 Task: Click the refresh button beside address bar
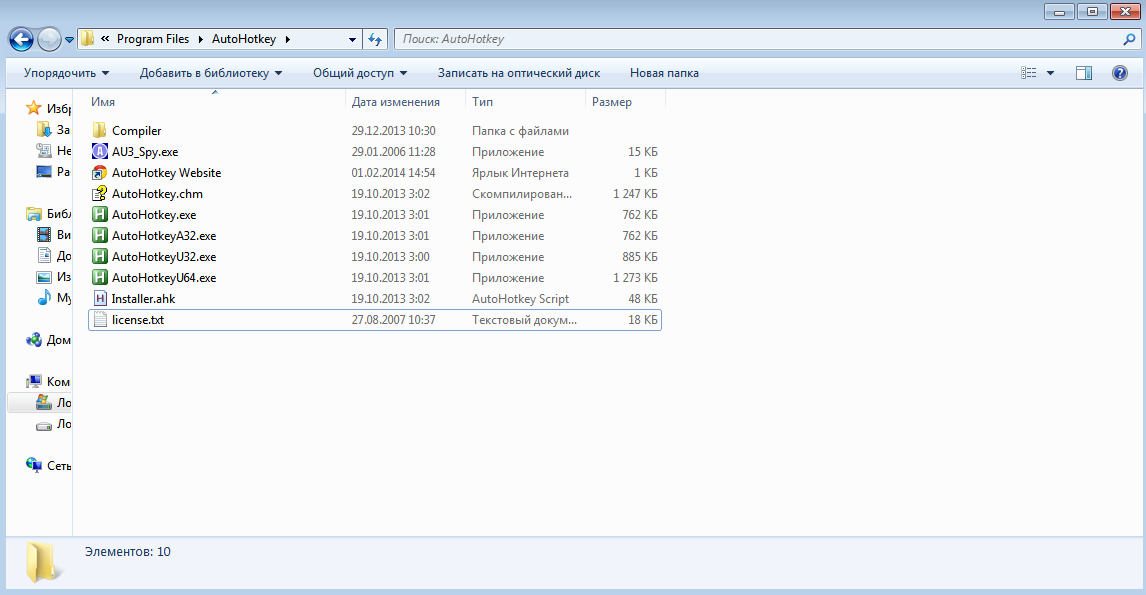pos(375,39)
